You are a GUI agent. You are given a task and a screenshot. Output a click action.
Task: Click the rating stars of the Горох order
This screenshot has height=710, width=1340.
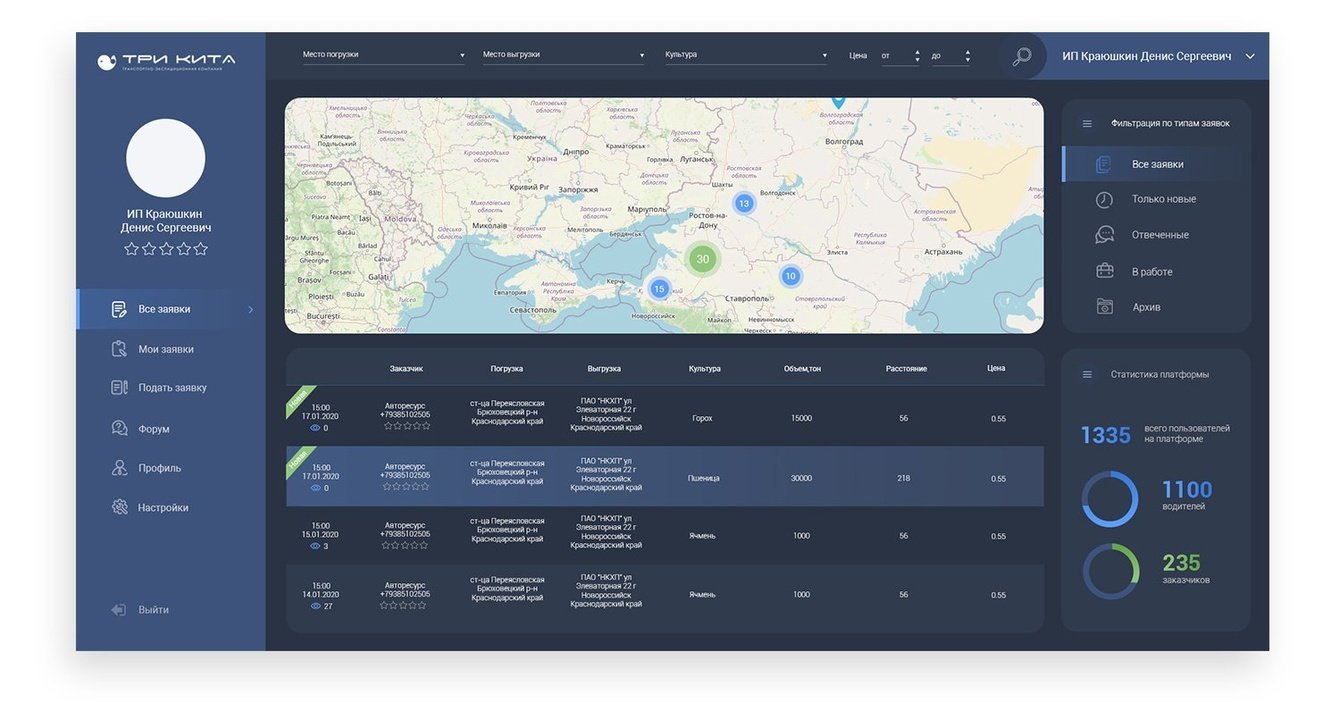[405, 426]
